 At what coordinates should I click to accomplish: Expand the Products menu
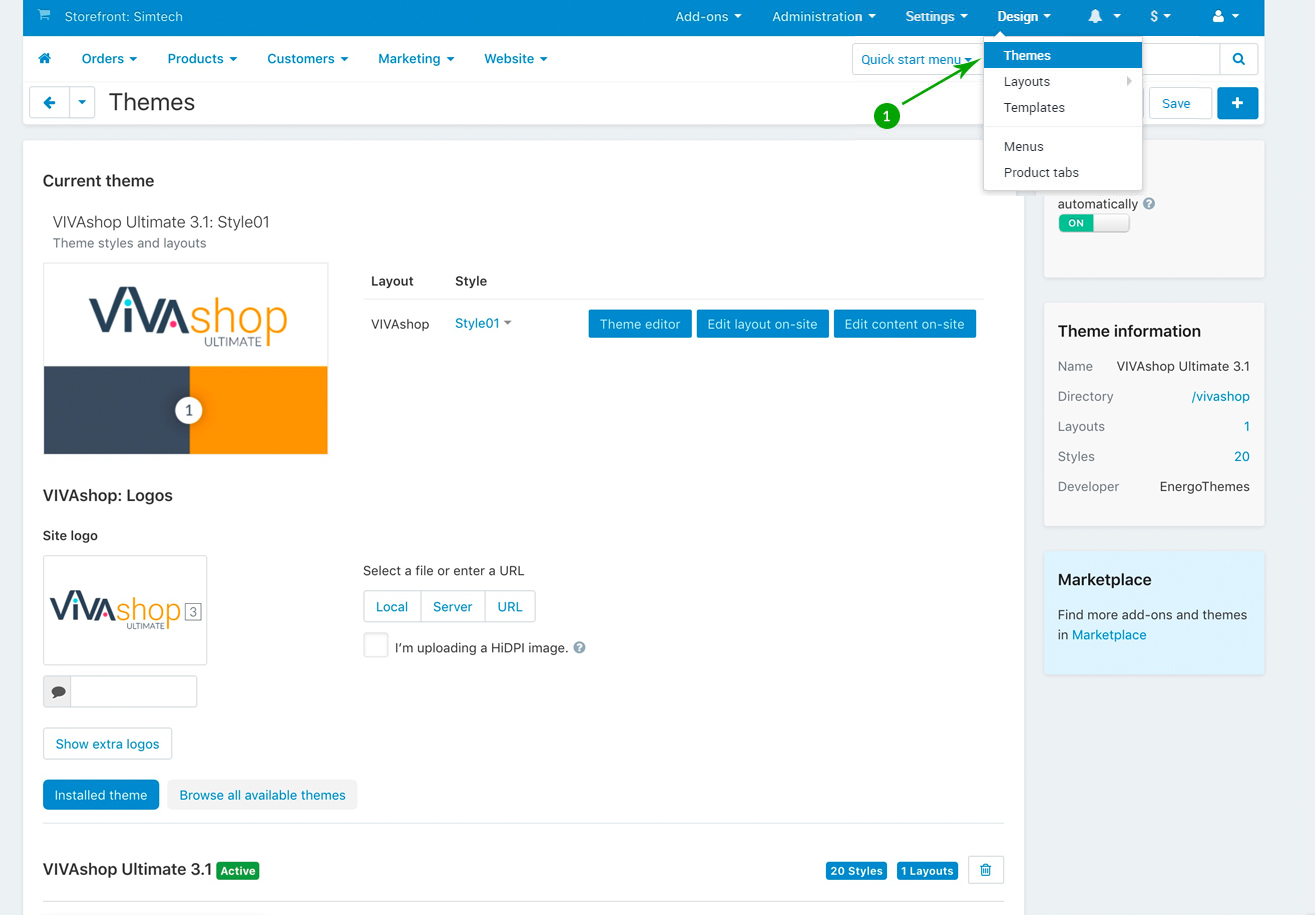(203, 59)
